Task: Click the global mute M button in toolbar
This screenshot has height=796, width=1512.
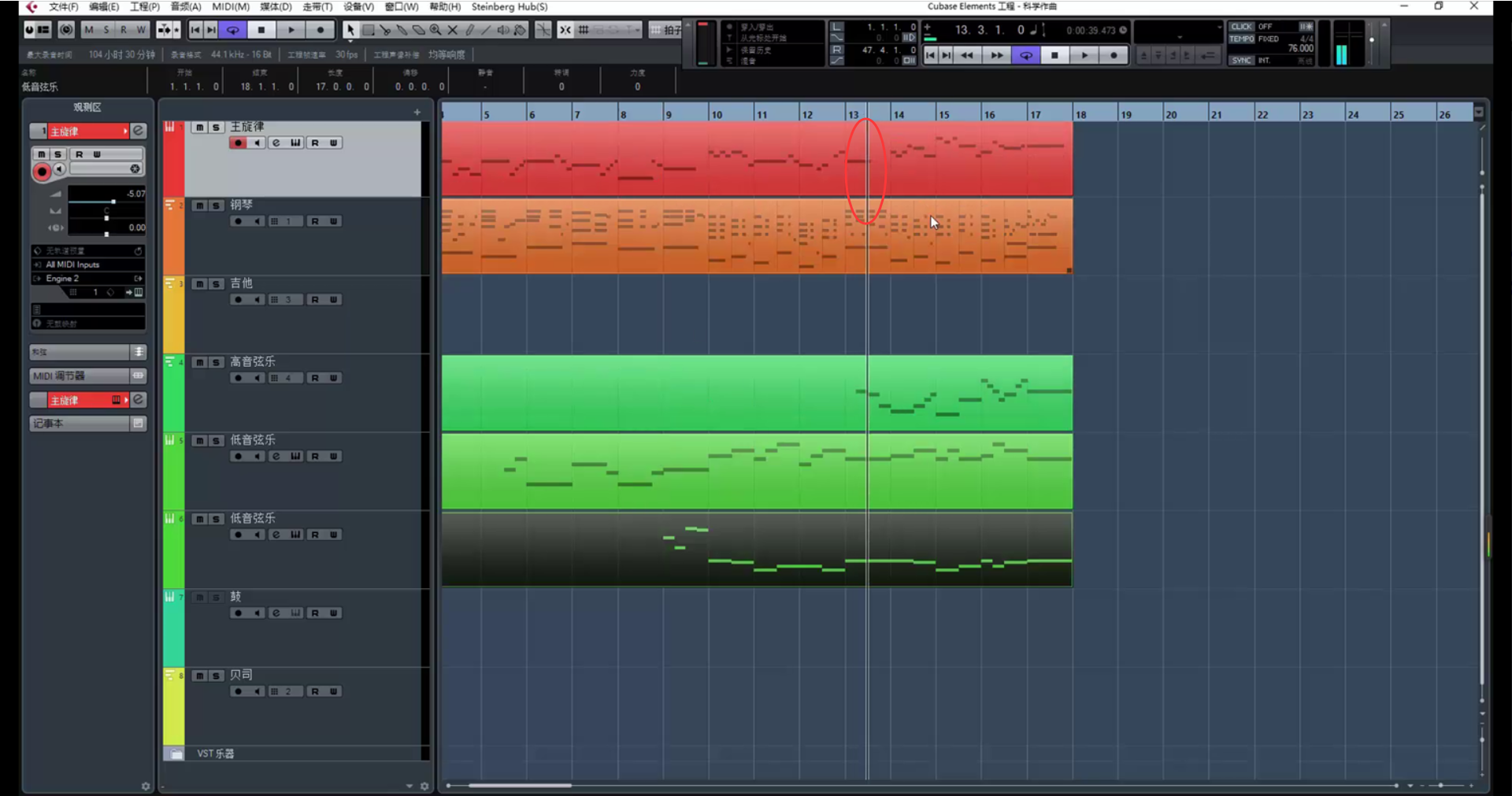Action: coord(88,30)
